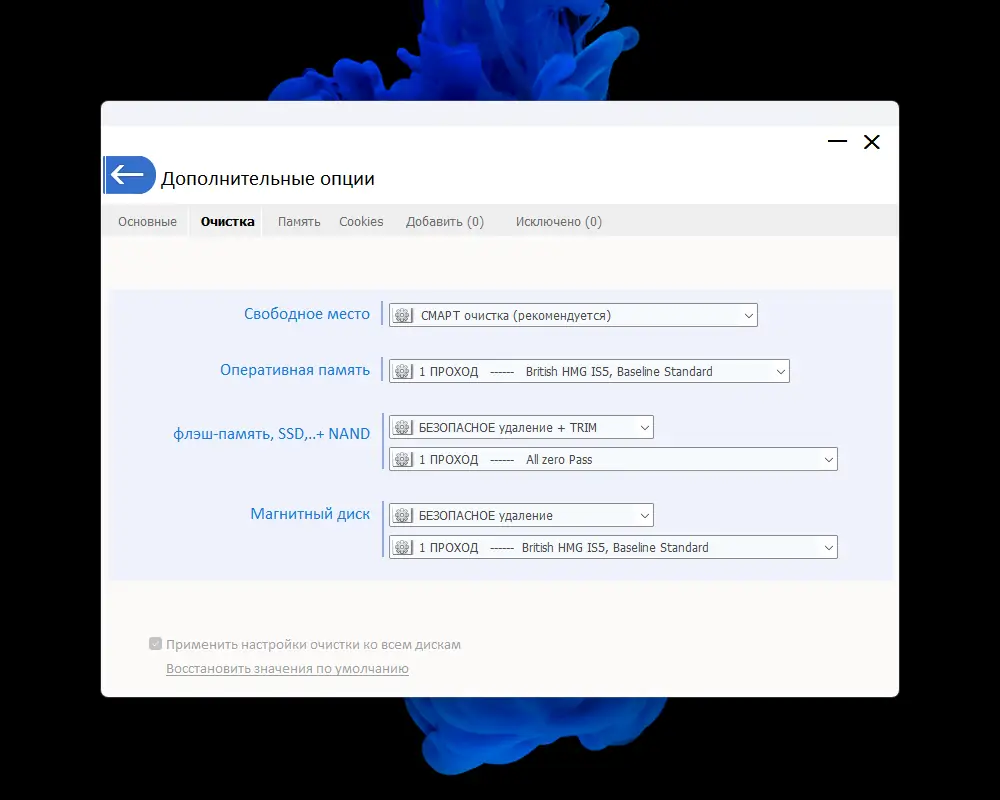This screenshot has width=1000, height=800.
Task: Open the СМАРТ очистка dropdown arrow
Action: (x=749, y=316)
